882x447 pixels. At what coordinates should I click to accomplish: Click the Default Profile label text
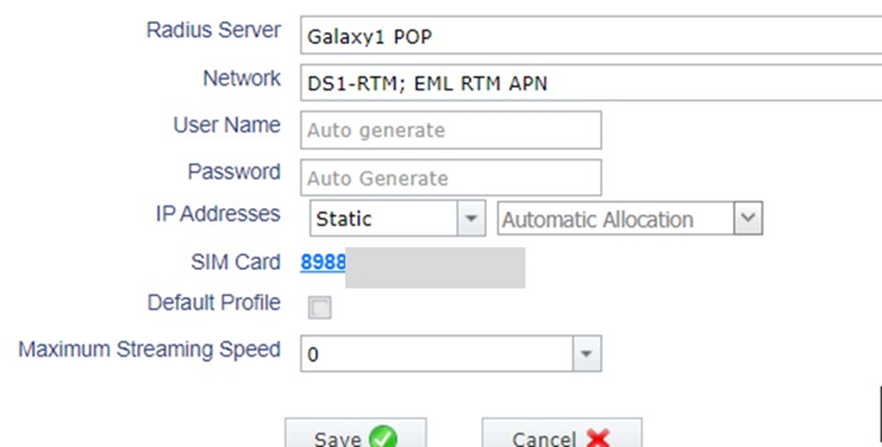click(213, 302)
